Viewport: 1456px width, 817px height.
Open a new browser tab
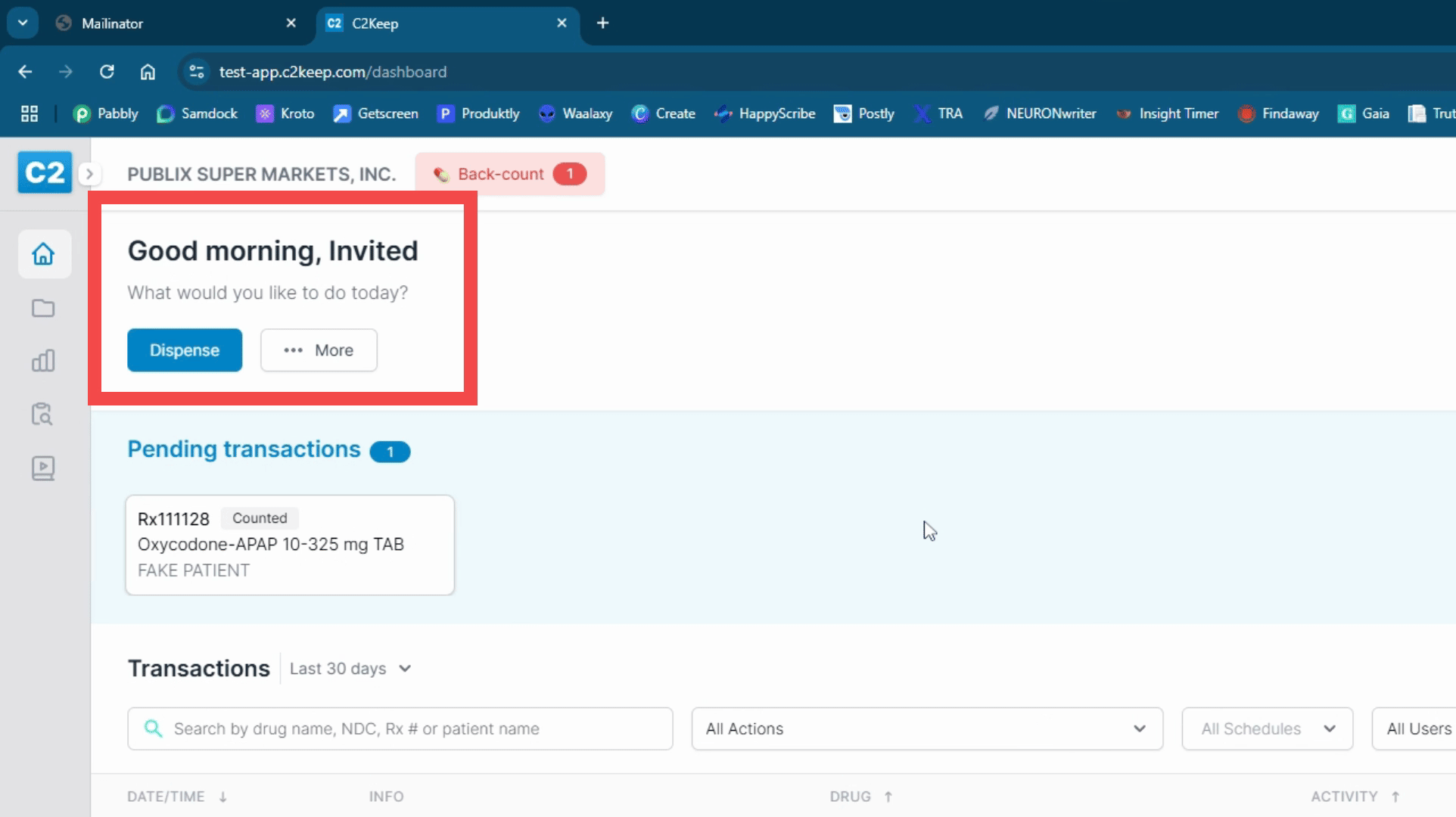pyautogui.click(x=602, y=23)
